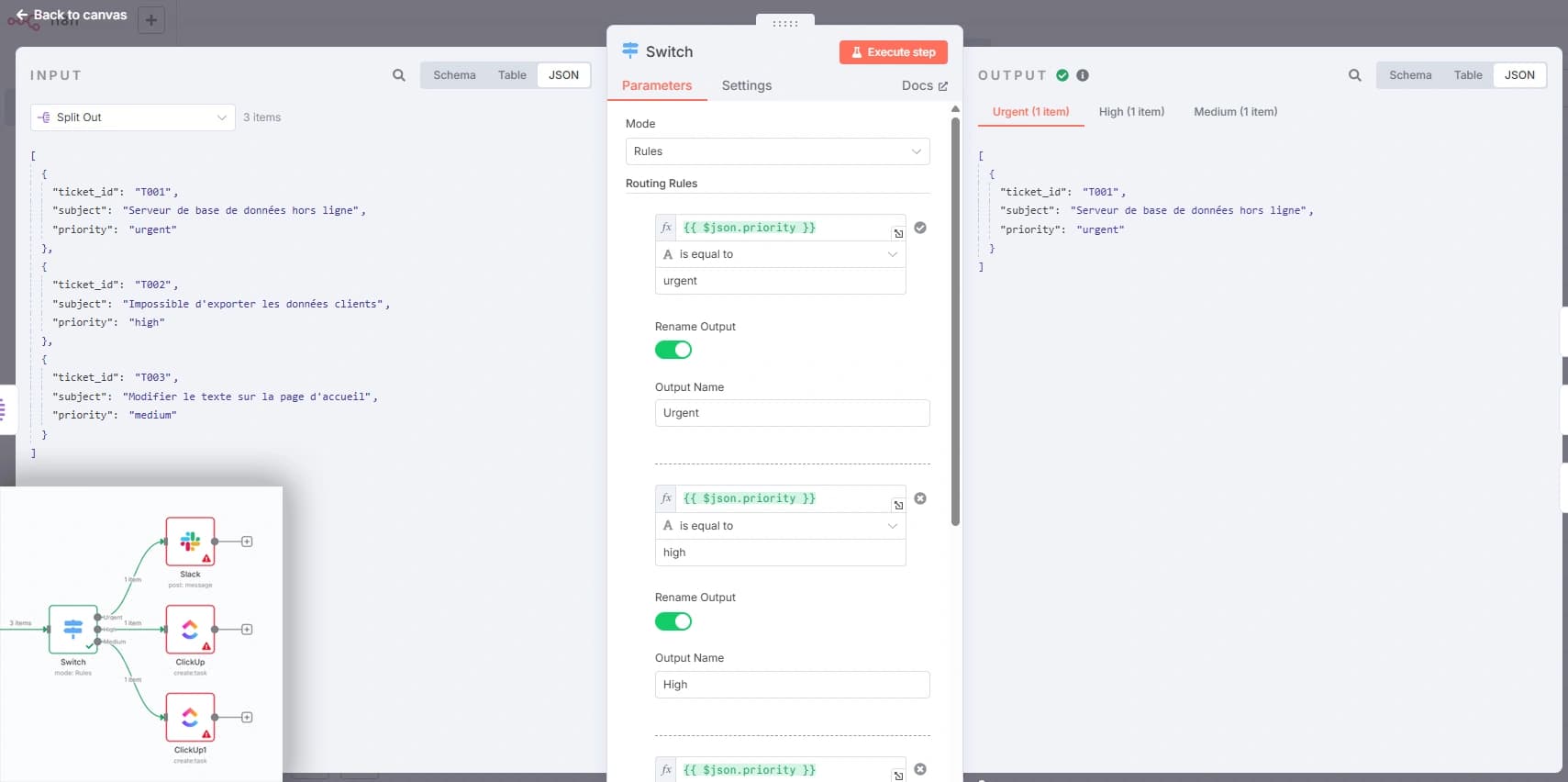Toggle Rename Output for the high rule
The image size is (1568, 782).
coord(673,621)
